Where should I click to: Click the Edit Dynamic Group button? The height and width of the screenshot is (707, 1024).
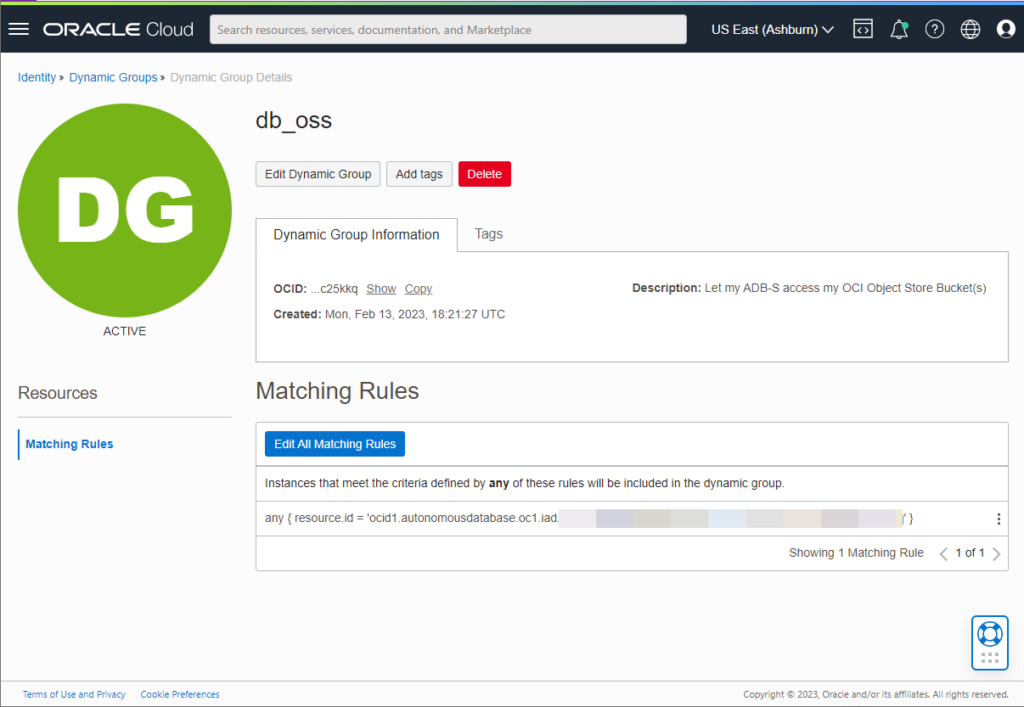click(318, 174)
